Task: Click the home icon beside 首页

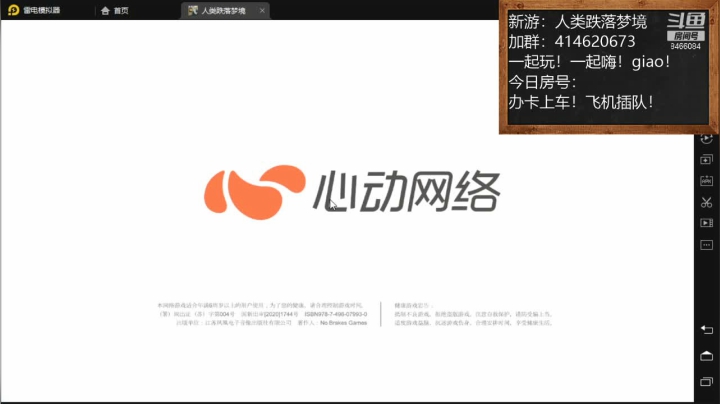Action: click(105, 11)
